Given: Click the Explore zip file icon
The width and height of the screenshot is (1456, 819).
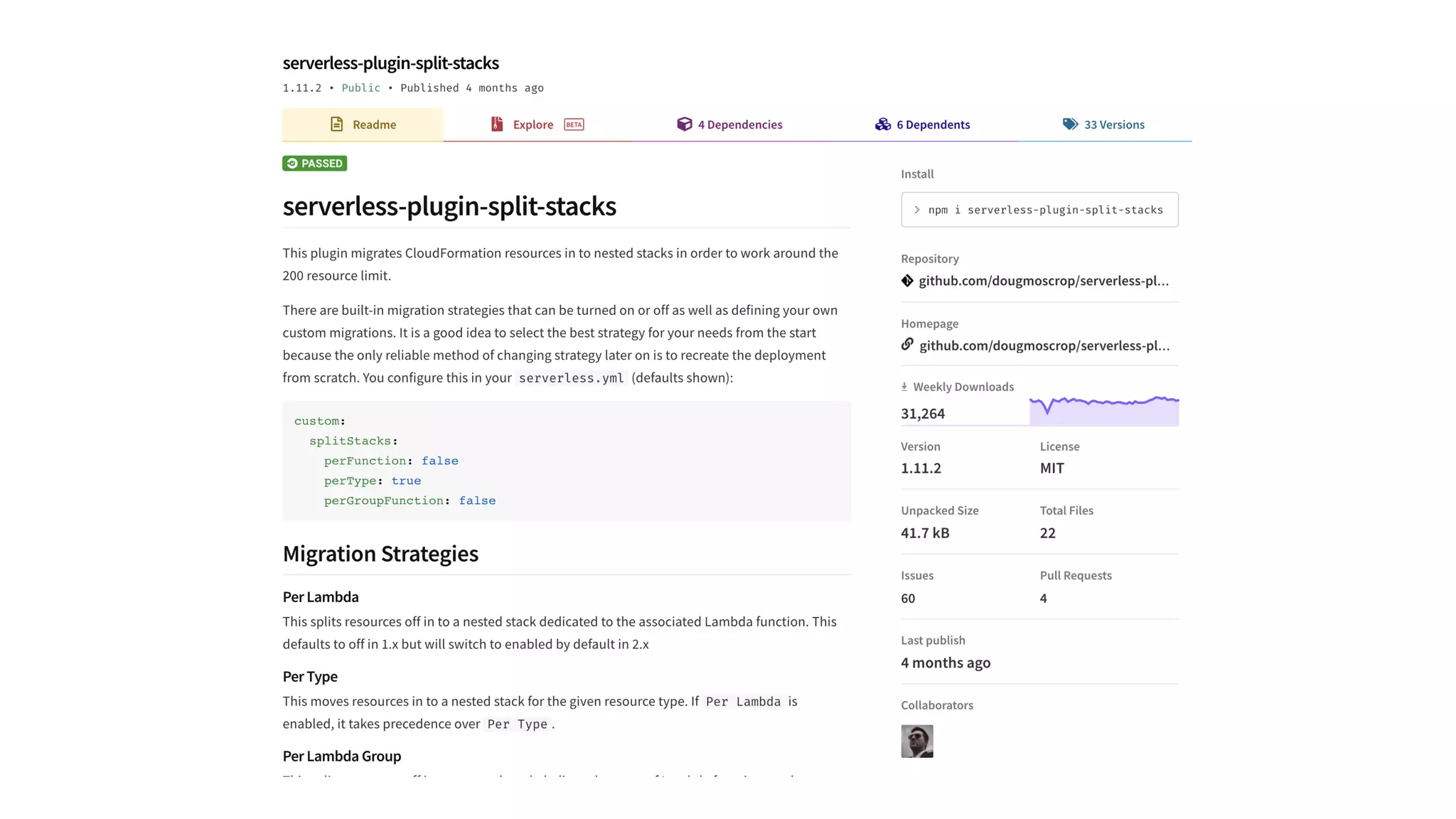Looking at the screenshot, I should click(x=497, y=124).
